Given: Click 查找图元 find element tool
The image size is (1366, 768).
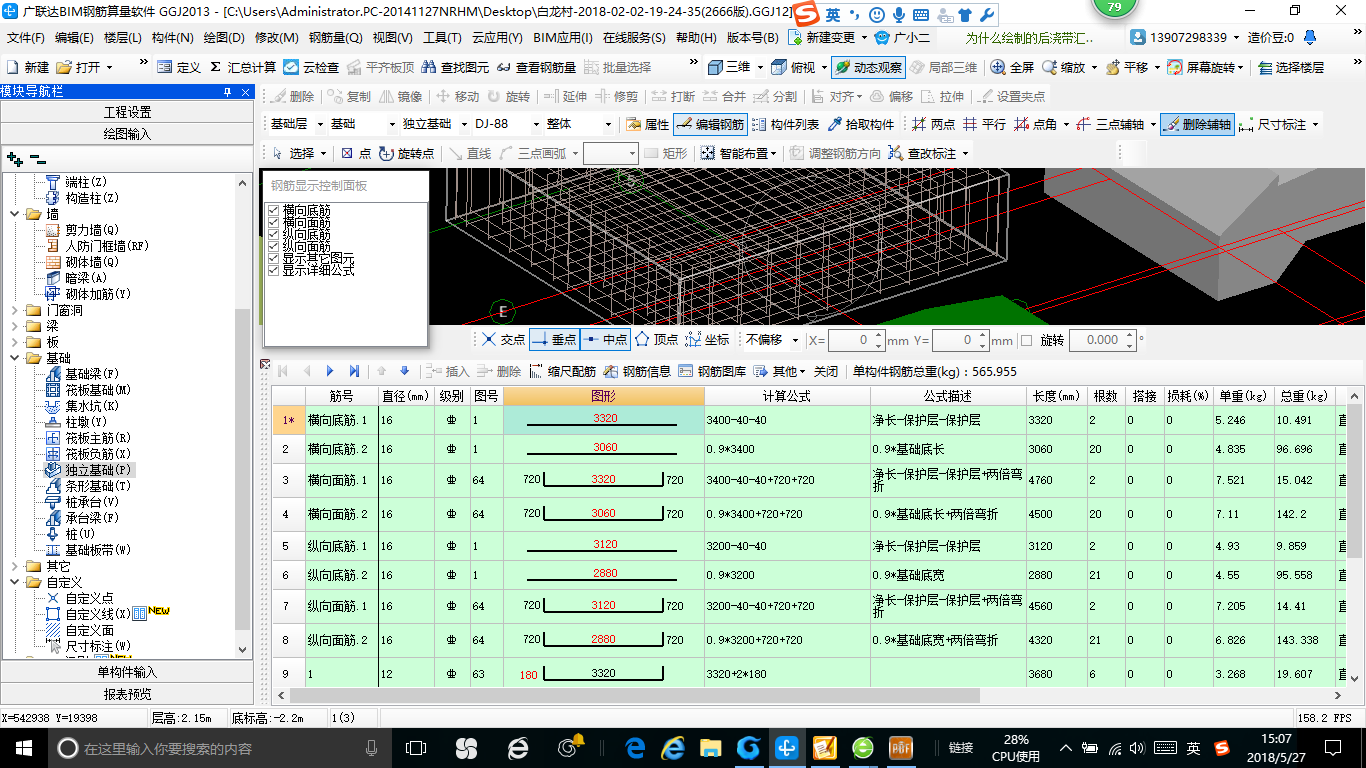Looking at the screenshot, I should coord(456,68).
